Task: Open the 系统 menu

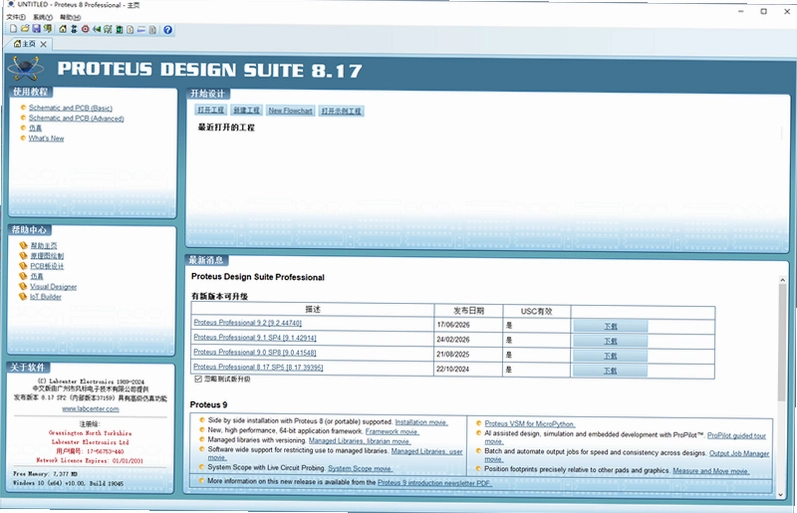Action: [43, 17]
